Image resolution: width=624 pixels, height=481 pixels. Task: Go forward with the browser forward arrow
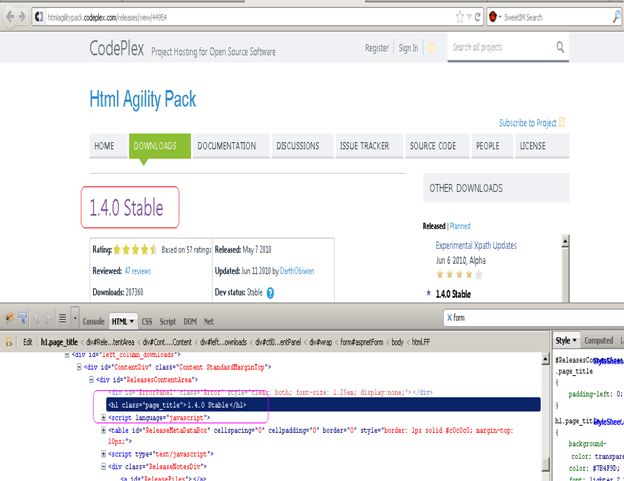[22, 17]
